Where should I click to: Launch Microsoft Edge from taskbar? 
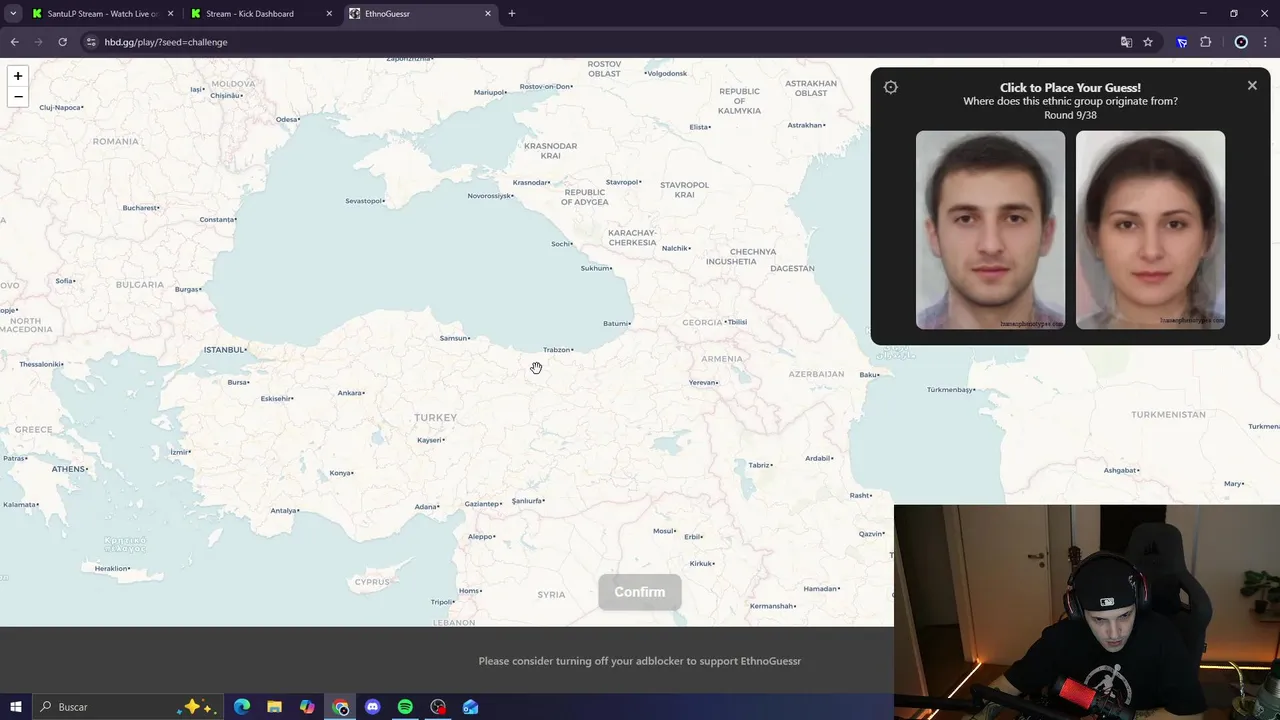(242, 707)
